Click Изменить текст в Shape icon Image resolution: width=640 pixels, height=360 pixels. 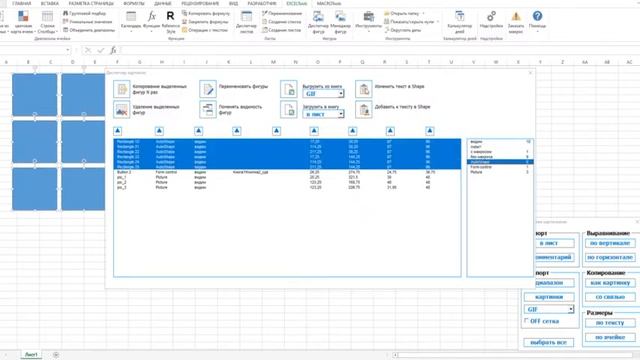click(x=364, y=89)
